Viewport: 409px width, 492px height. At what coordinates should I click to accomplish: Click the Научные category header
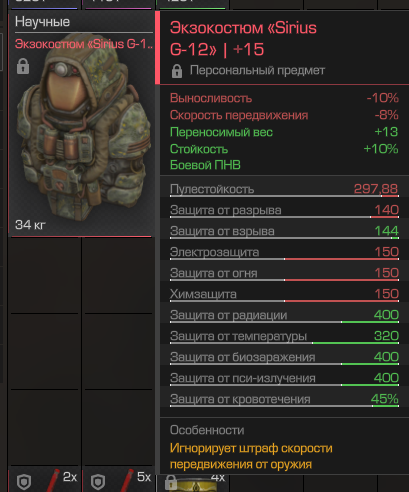pos(42,22)
